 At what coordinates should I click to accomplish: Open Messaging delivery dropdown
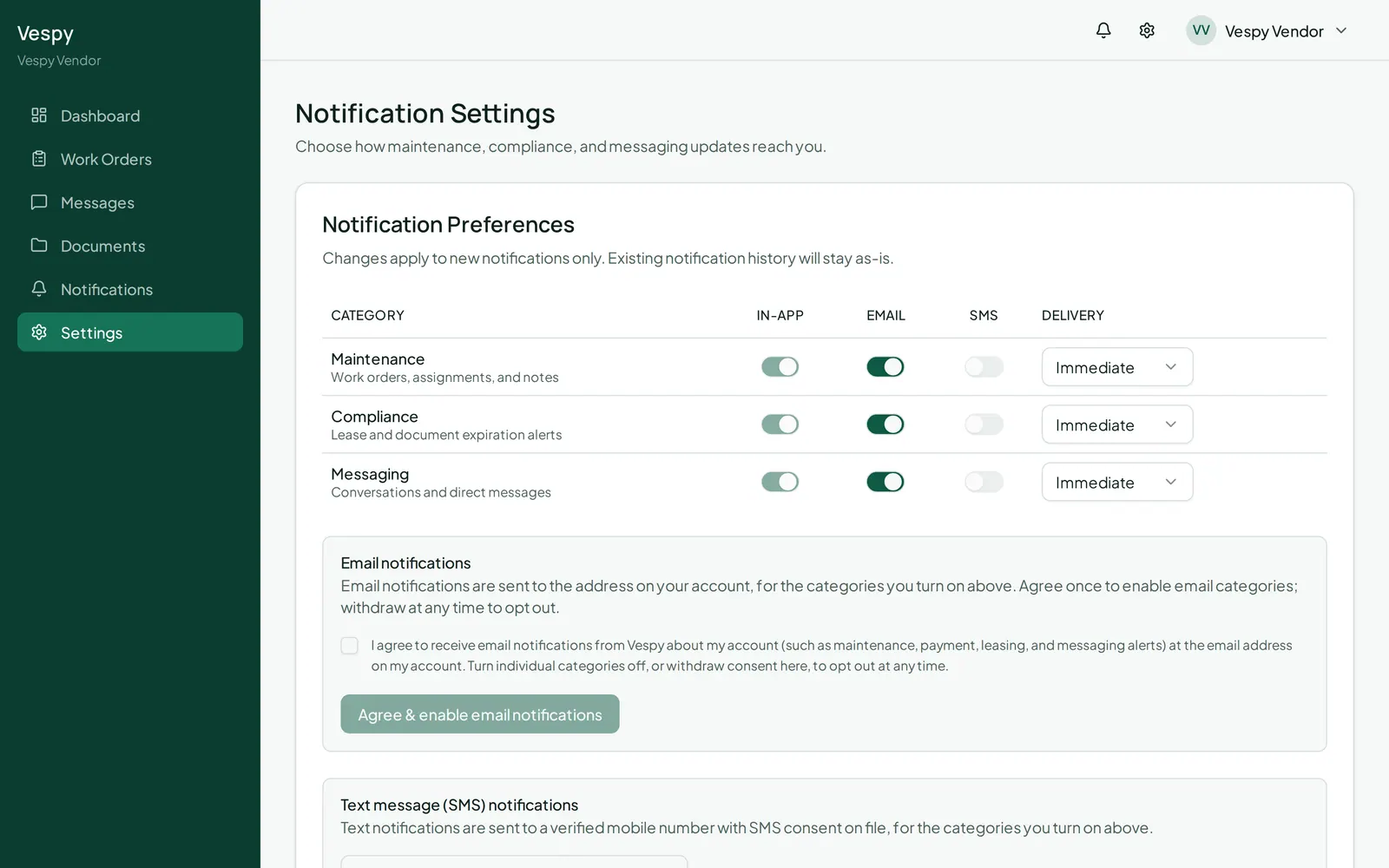coord(1117,482)
